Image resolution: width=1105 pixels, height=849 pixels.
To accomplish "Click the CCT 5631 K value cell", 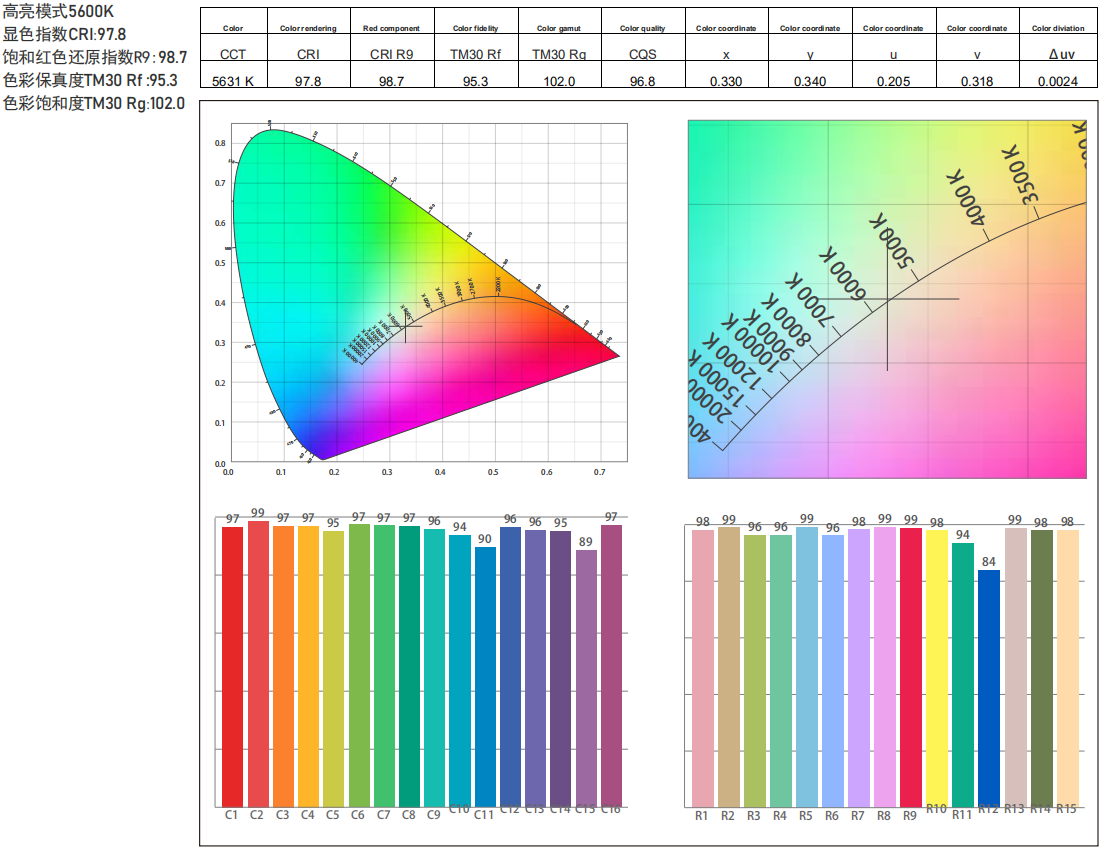I will [233, 81].
